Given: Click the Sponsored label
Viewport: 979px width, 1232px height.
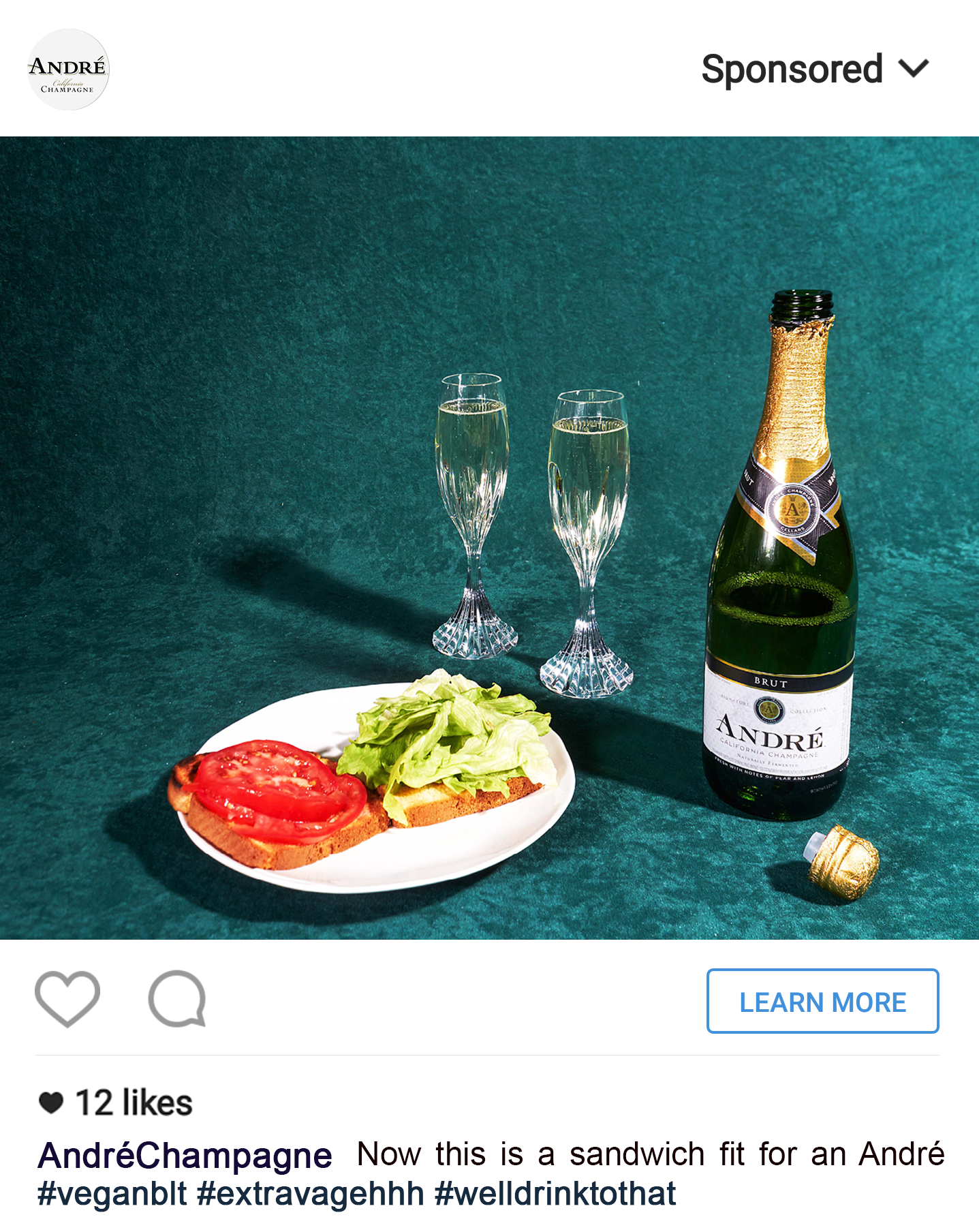Looking at the screenshot, I should [x=792, y=70].
